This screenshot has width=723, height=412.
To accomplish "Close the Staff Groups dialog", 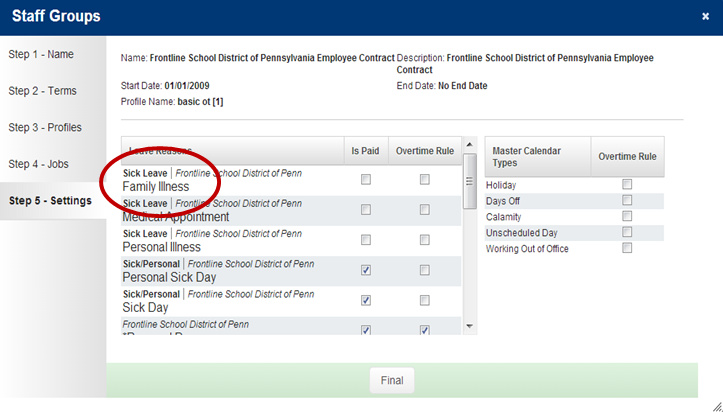I will coord(705,17).
